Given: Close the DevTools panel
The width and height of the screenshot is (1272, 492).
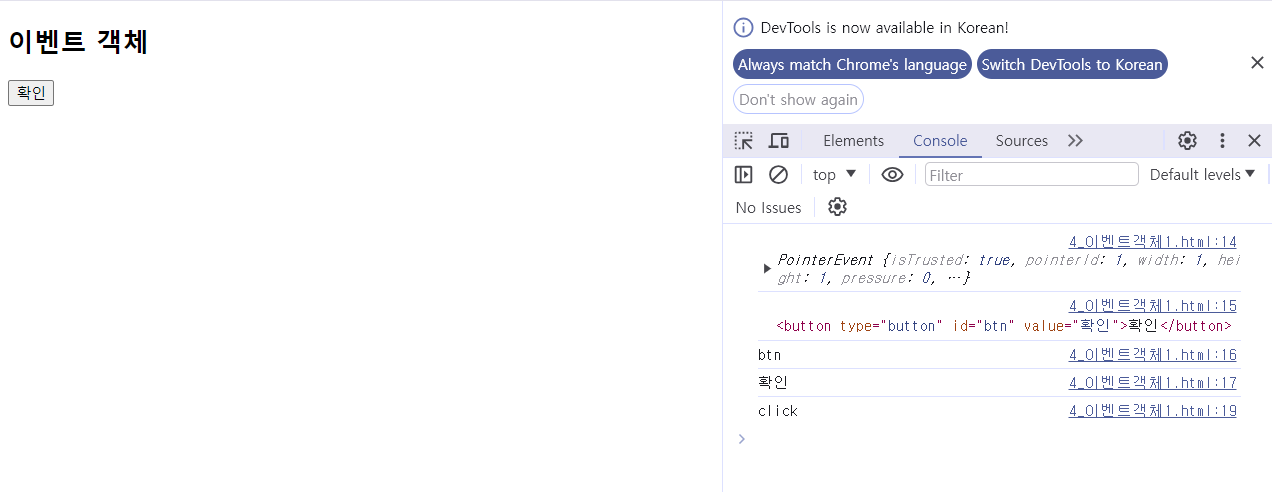Looking at the screenshot, I should [1254, 141].
